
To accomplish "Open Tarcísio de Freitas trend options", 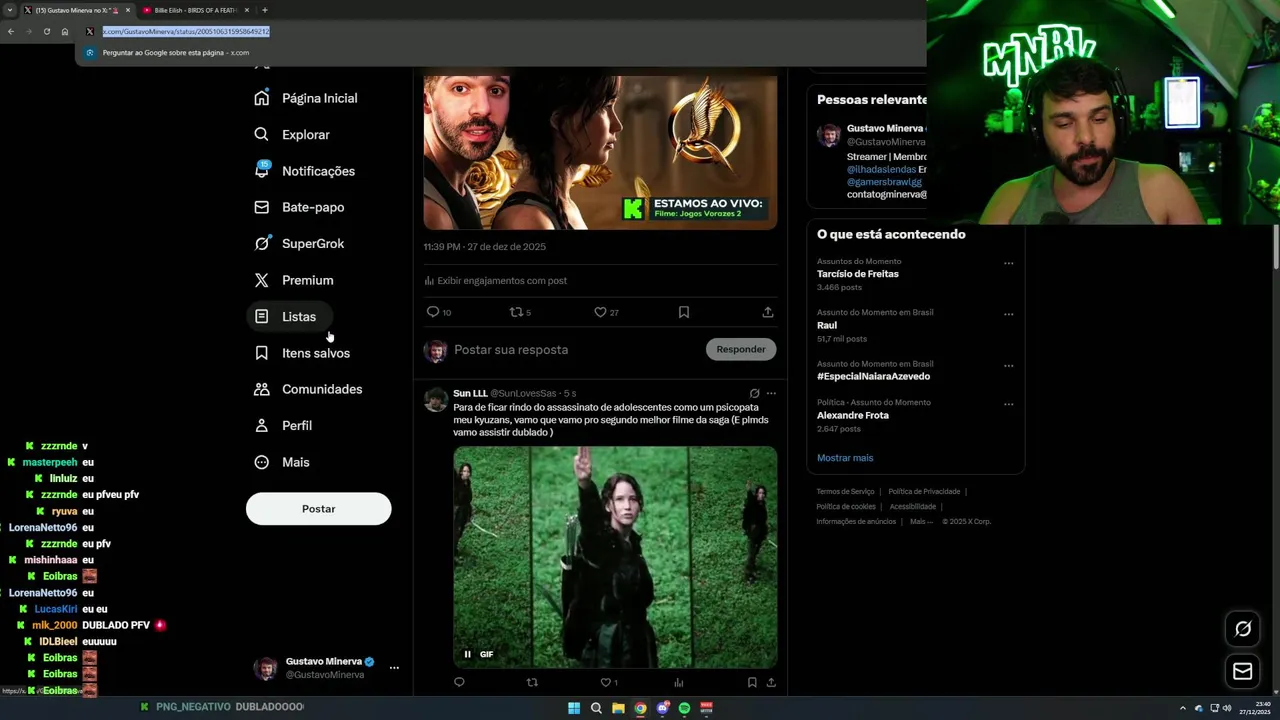I will pos(1008,264).
